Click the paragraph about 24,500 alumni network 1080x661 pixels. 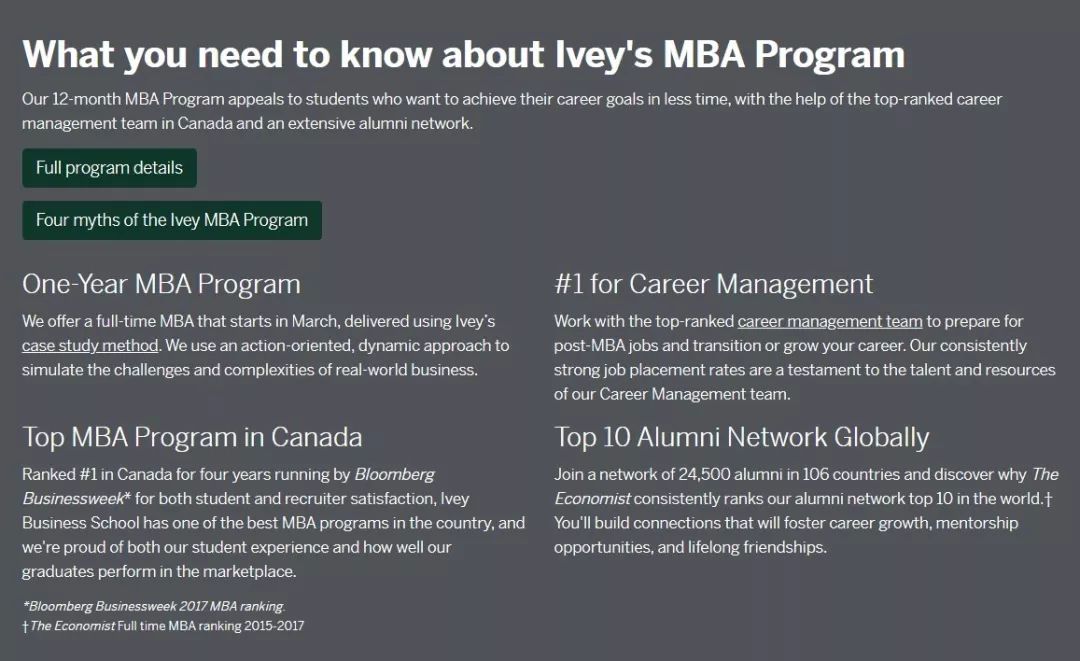(x=806, y=511)
